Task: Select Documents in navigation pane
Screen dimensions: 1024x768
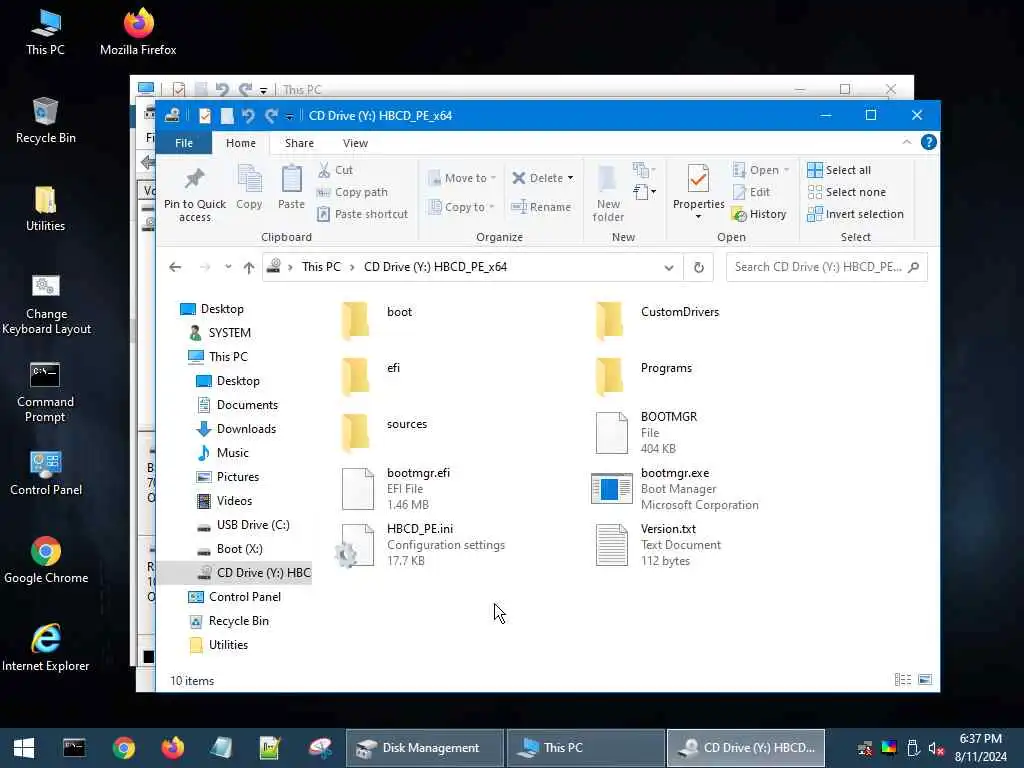Action: pos(247,405)
